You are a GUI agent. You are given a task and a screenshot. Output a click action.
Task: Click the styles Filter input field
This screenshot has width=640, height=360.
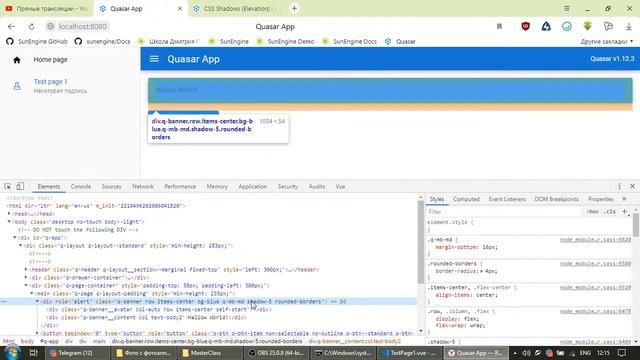(504, 211)
